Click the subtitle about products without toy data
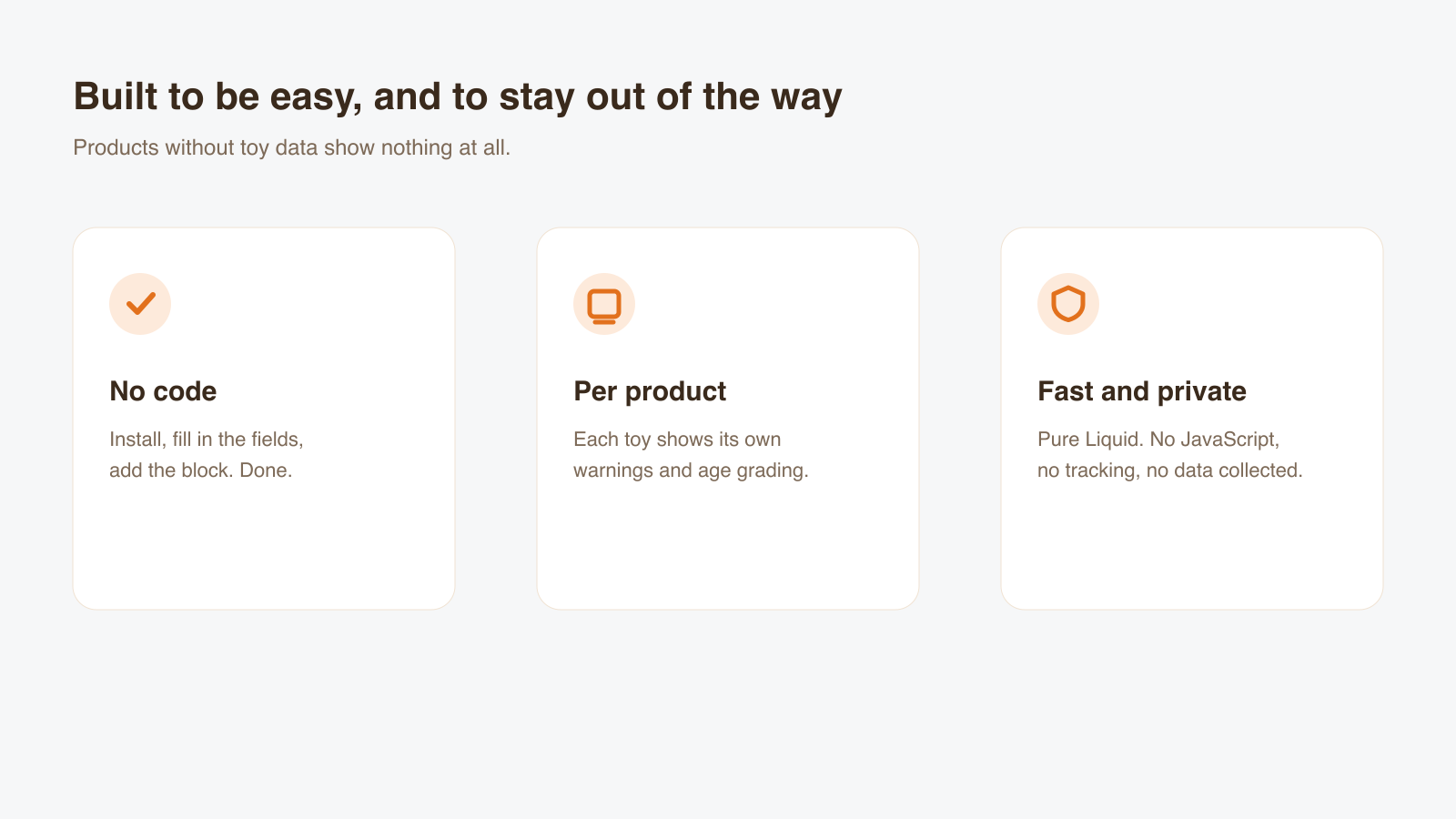Screen dimensions: 1456x819 click(291, 147)
